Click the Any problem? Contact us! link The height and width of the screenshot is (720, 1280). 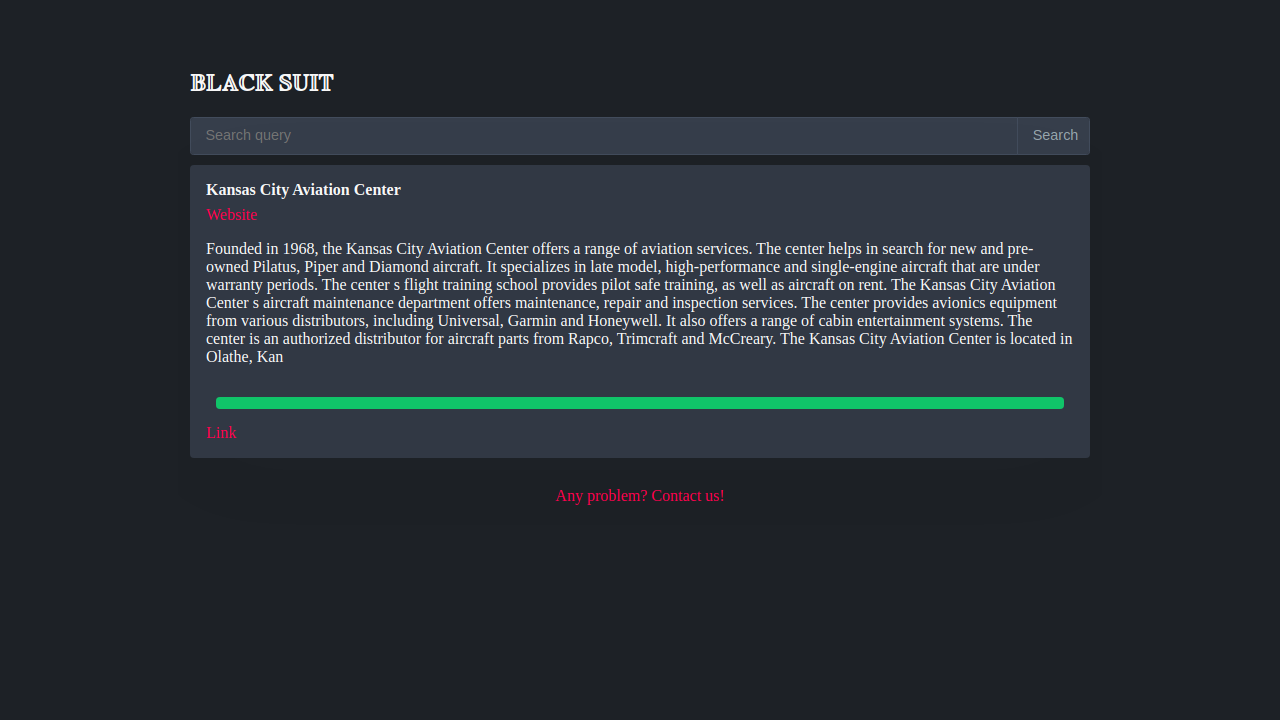coord(640,496)
